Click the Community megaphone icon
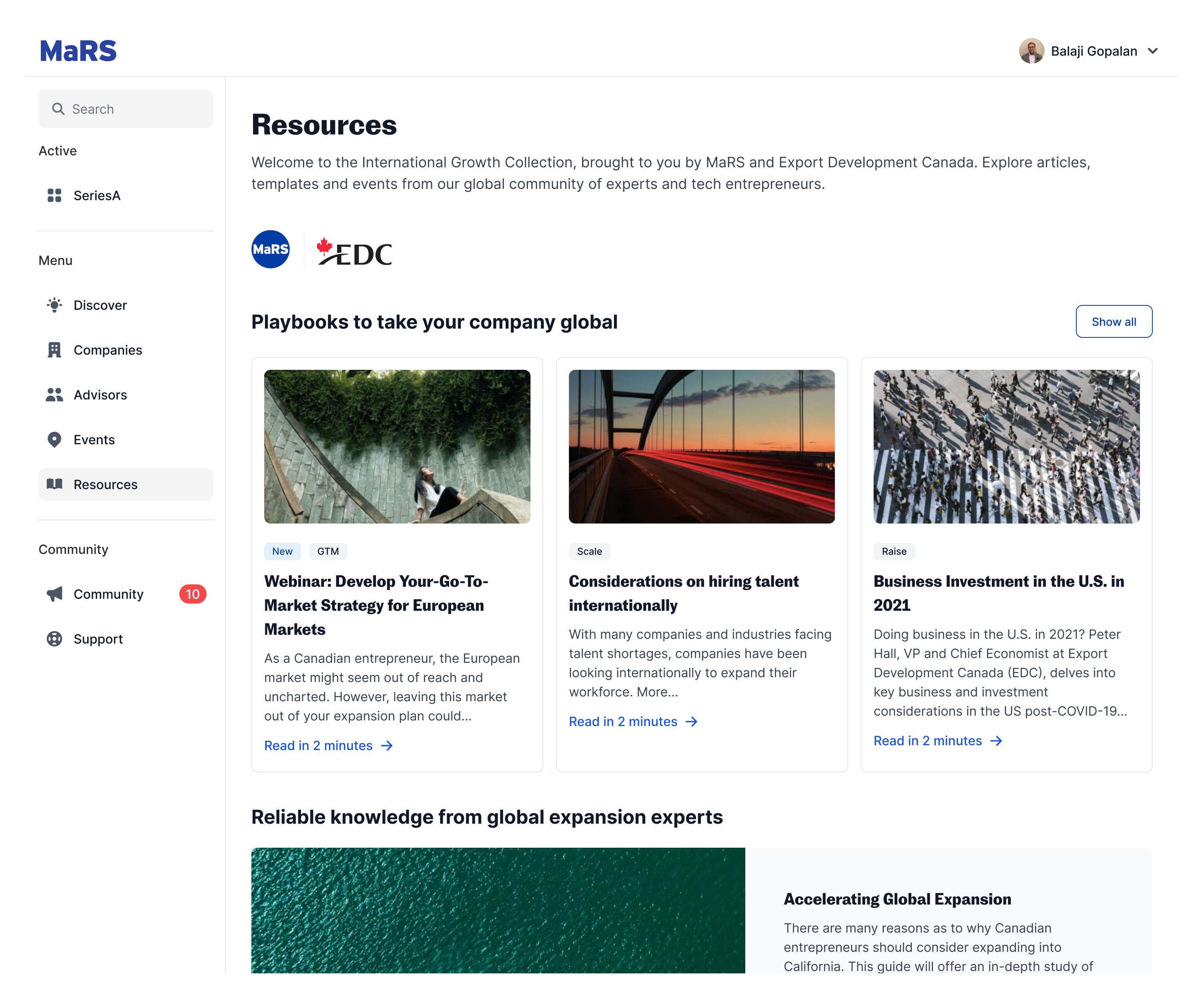 (x=54, y=594)
